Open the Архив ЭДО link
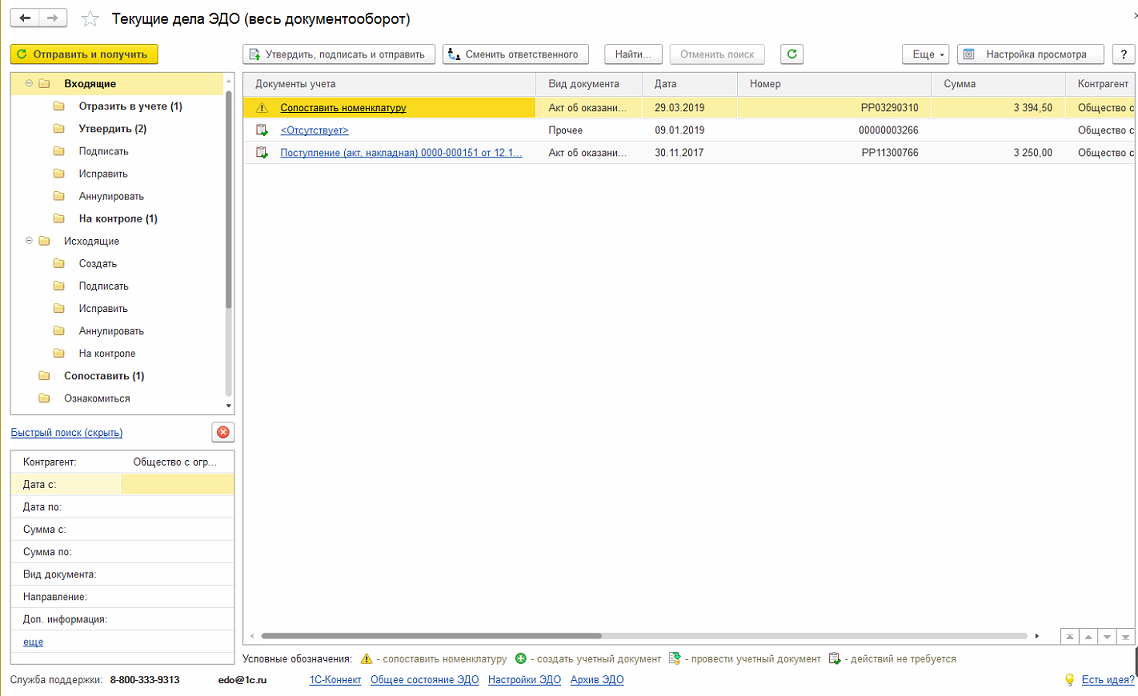Image resolution: width=1138 pixels, height=696 pixels. pyautogui.click(x=596, y=680)
